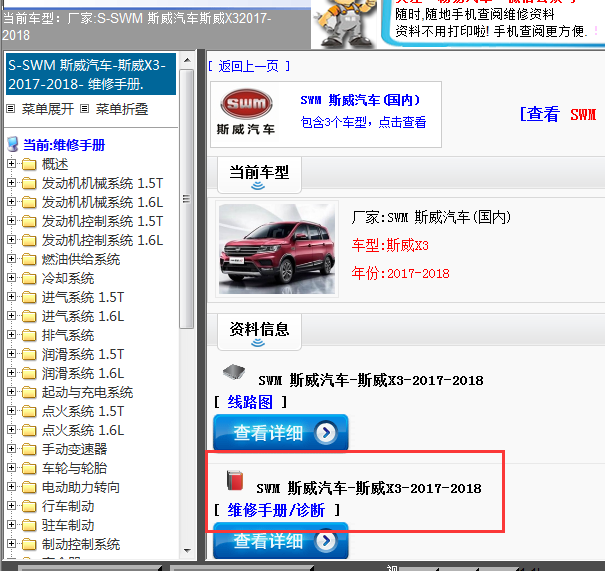Expand 燃油供给系统 tree node
The image size is (605, 571).
pyautogui.click(x=11, y=259)
